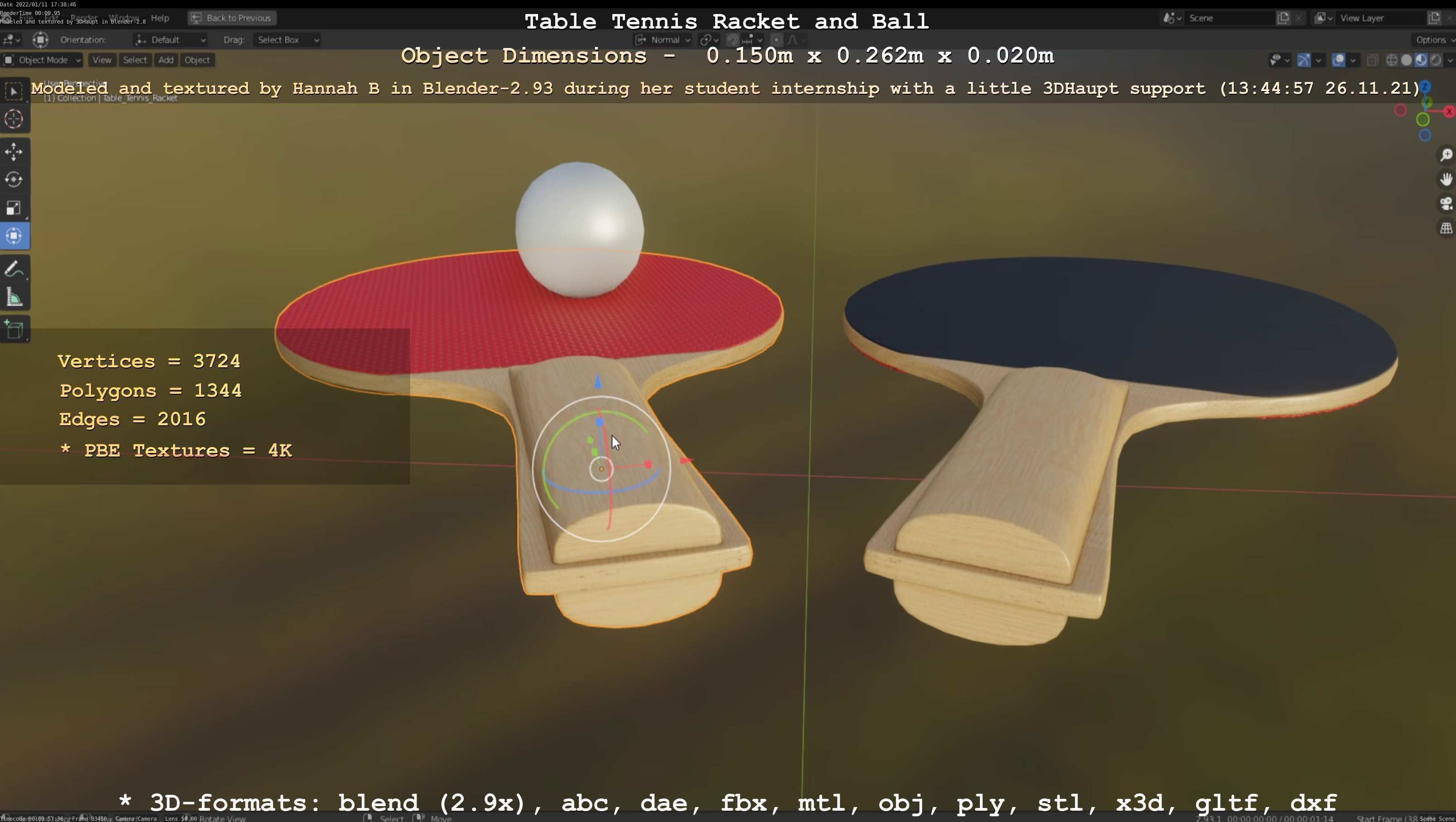Click the viewport zoom magnifier button
Screen dimensions: 1456x822
[1446, 155]
